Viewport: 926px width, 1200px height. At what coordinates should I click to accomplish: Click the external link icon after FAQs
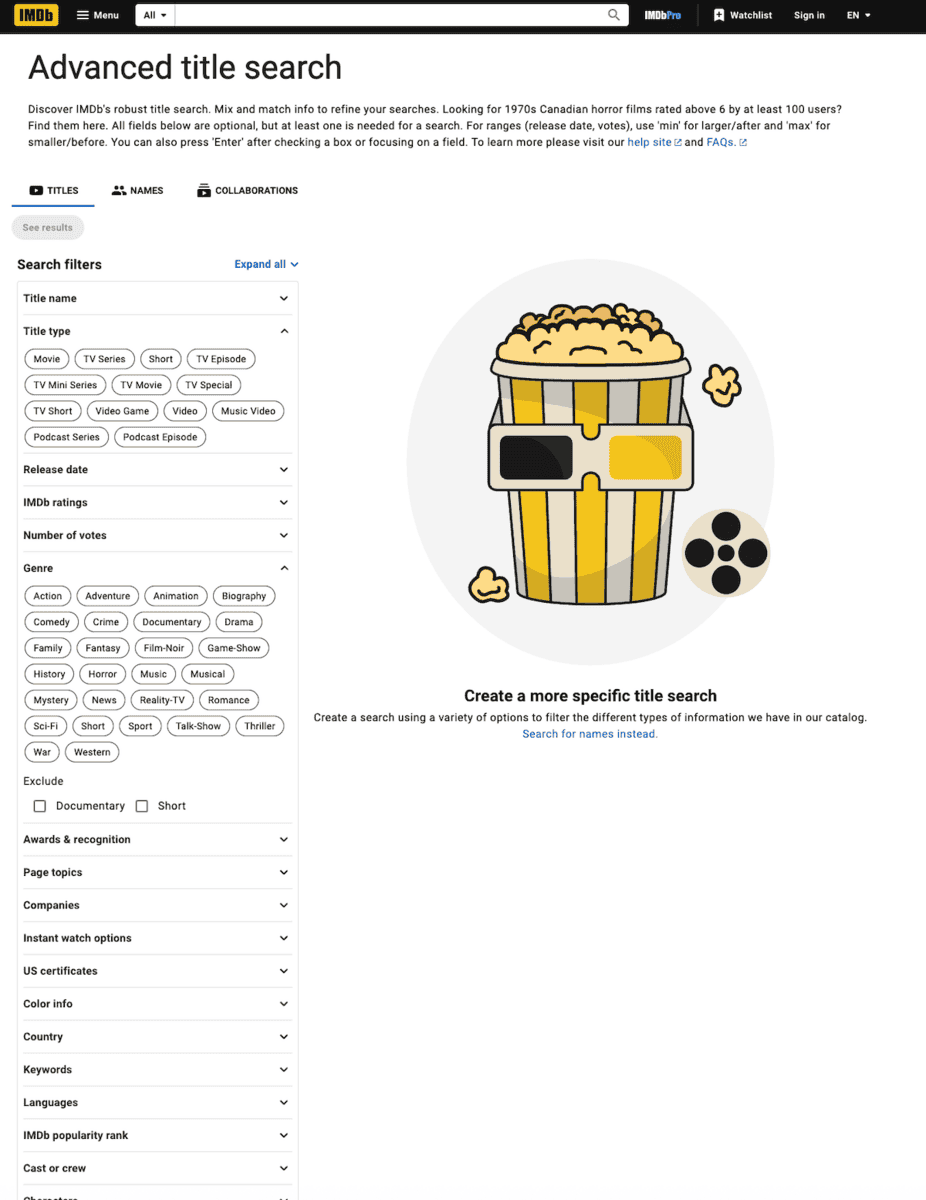click(x=743, y=143)
